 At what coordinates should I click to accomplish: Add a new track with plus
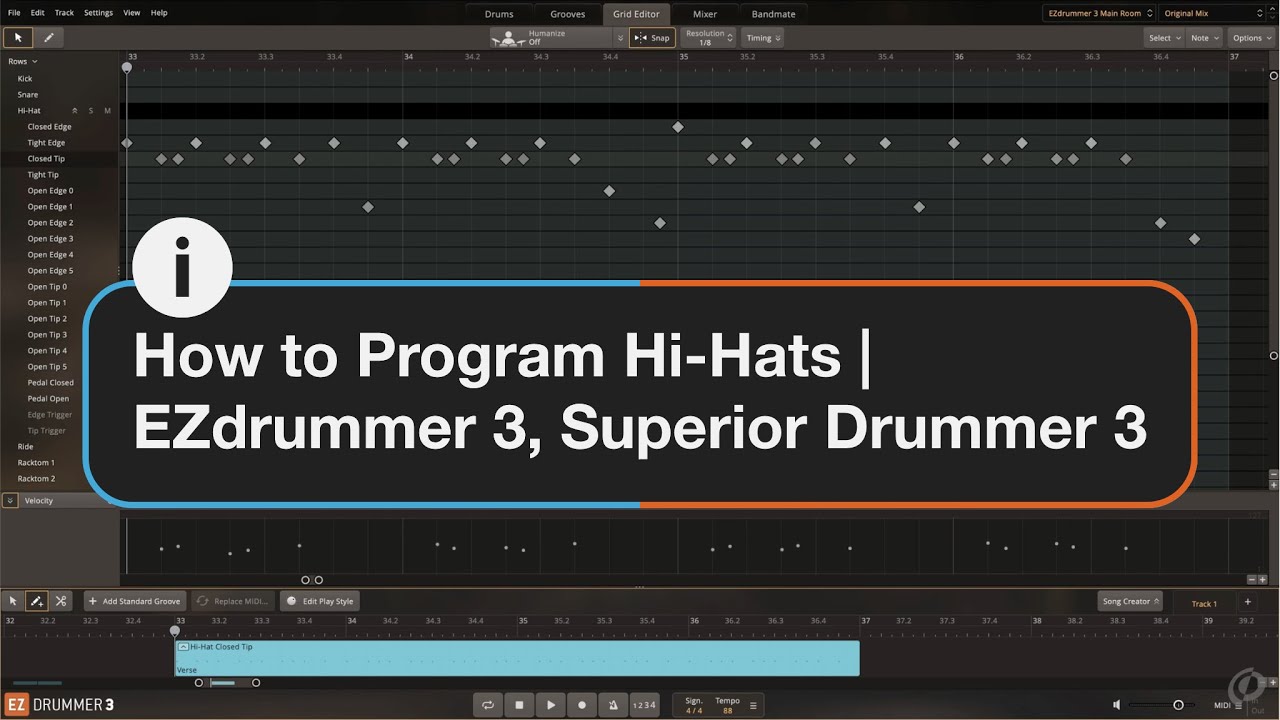(1247, 602)
